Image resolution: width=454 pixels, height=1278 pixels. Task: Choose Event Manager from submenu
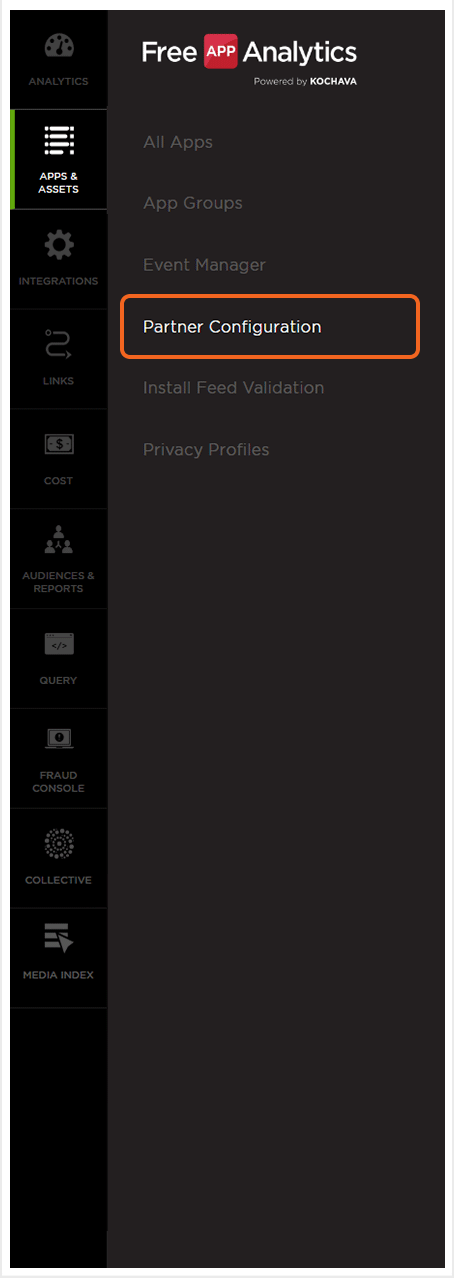click(x=204, y=265)
